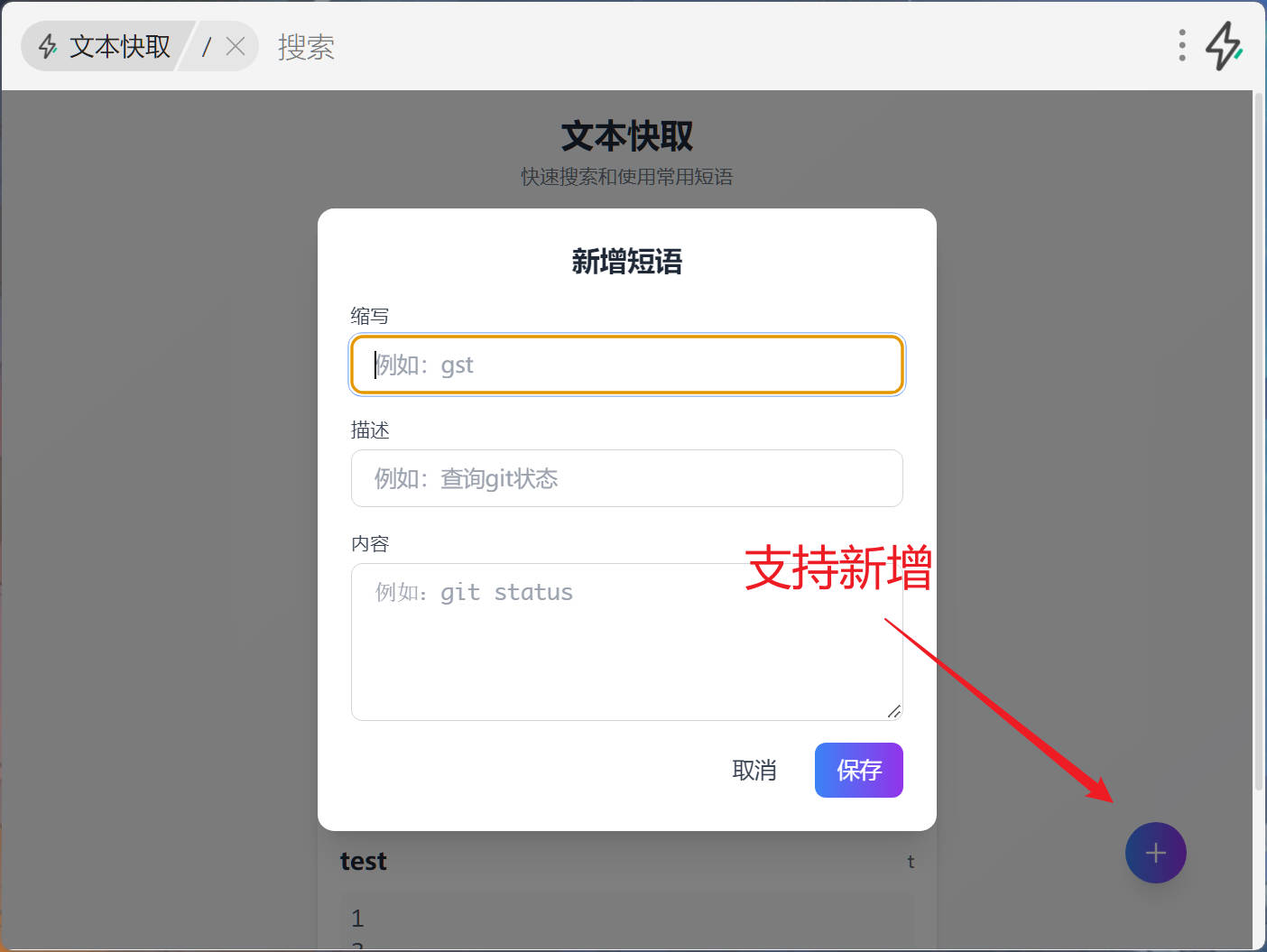The height and width of the screenshot is (952, 1267).
Task: Click the 新增短语 dialog heading
Action: [626, 262]
